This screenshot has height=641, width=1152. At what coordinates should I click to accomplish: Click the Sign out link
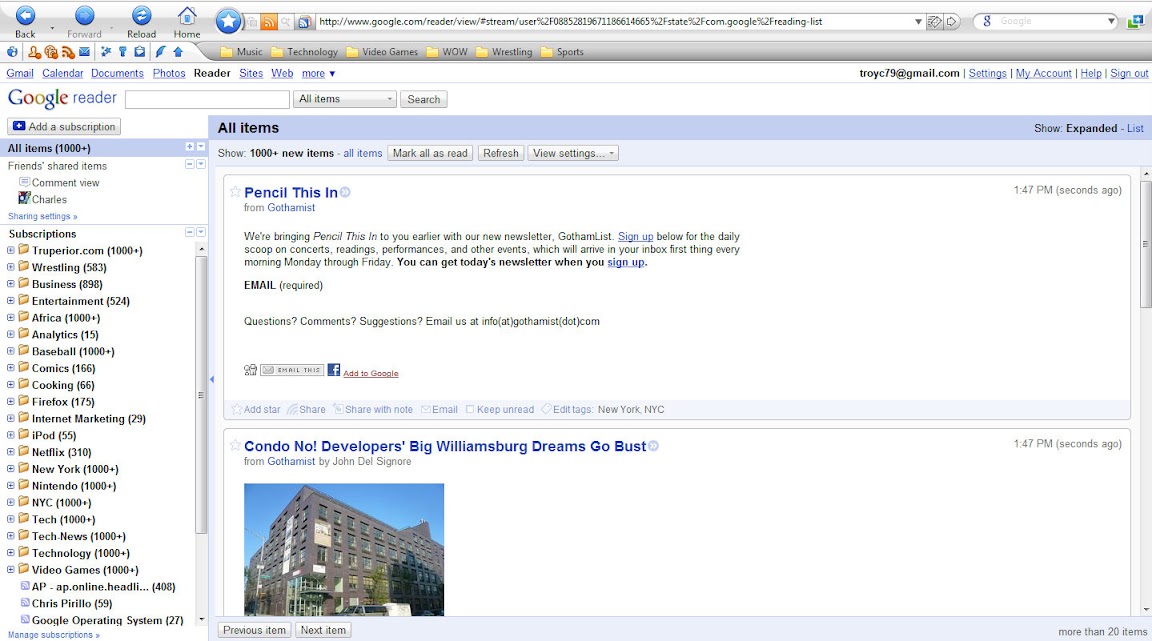(x=1128, y=74)
